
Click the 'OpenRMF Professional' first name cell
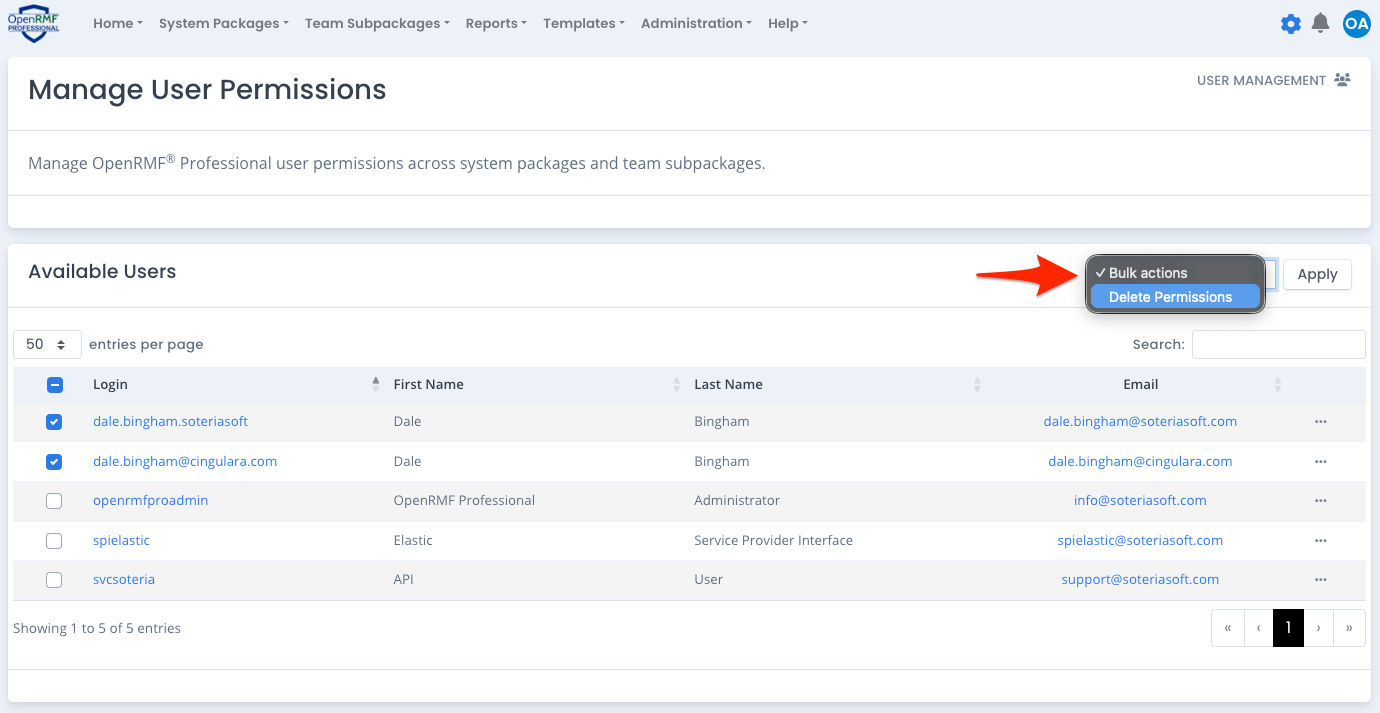pyautogui.click(x=464, y=501)
